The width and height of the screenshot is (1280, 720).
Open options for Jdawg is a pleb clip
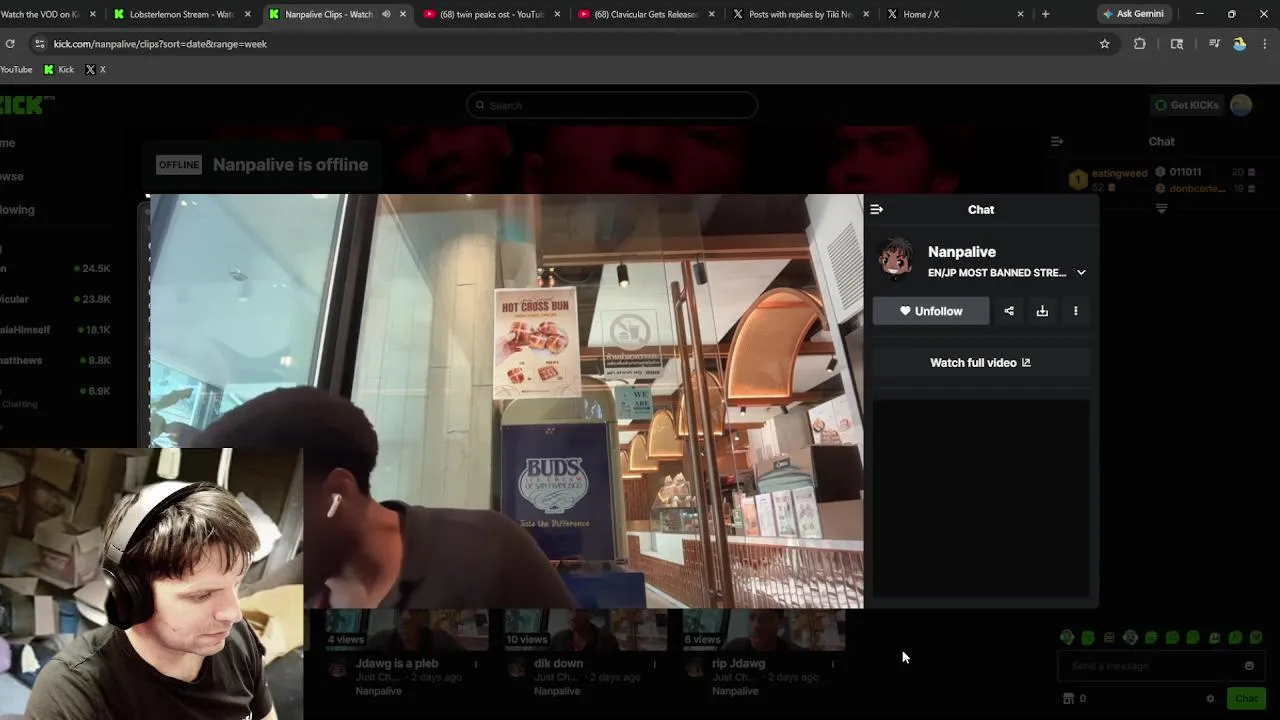pyautogui.click(x=476, y=664)
